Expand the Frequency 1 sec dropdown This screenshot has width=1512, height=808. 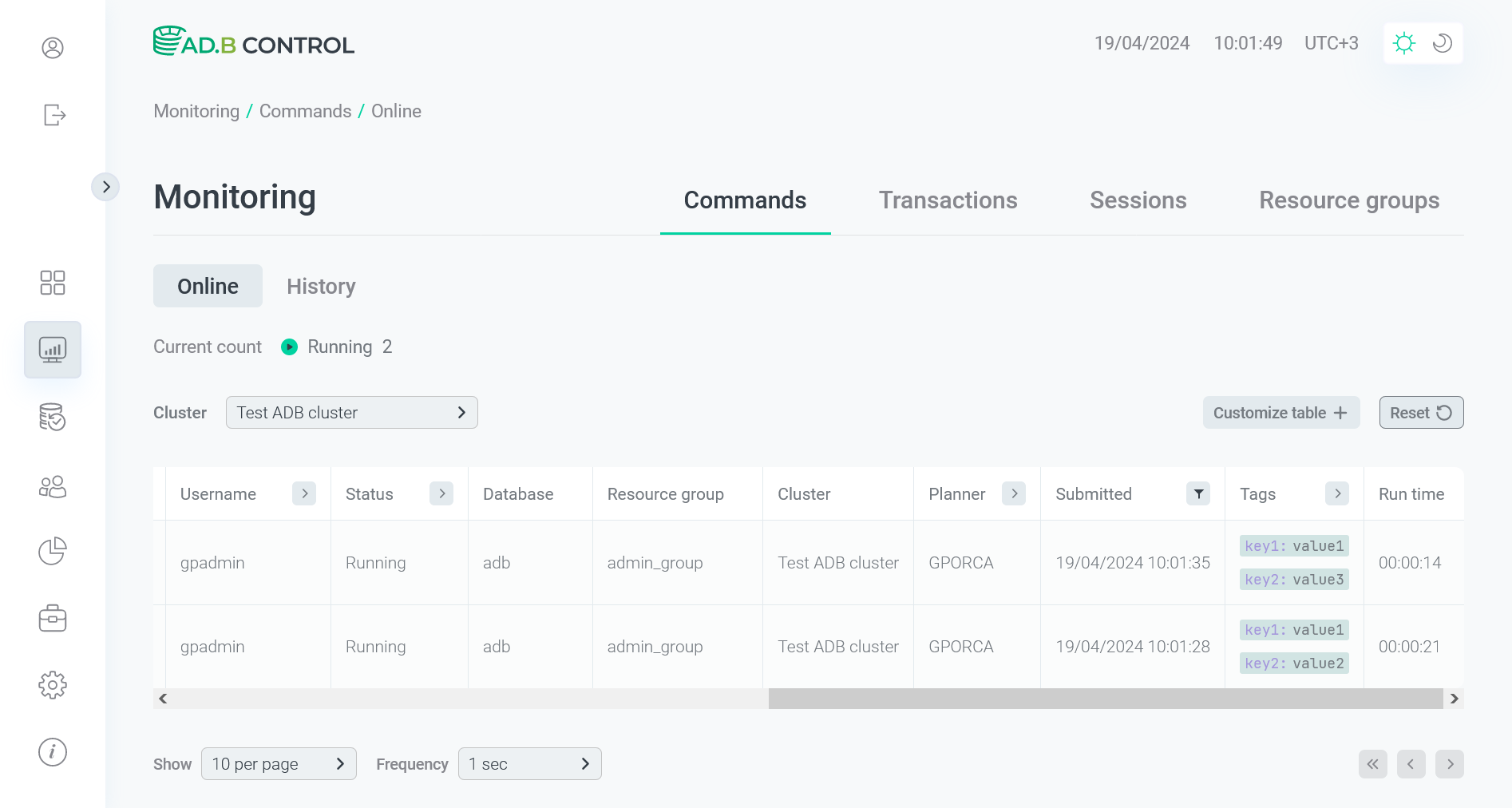529,764
